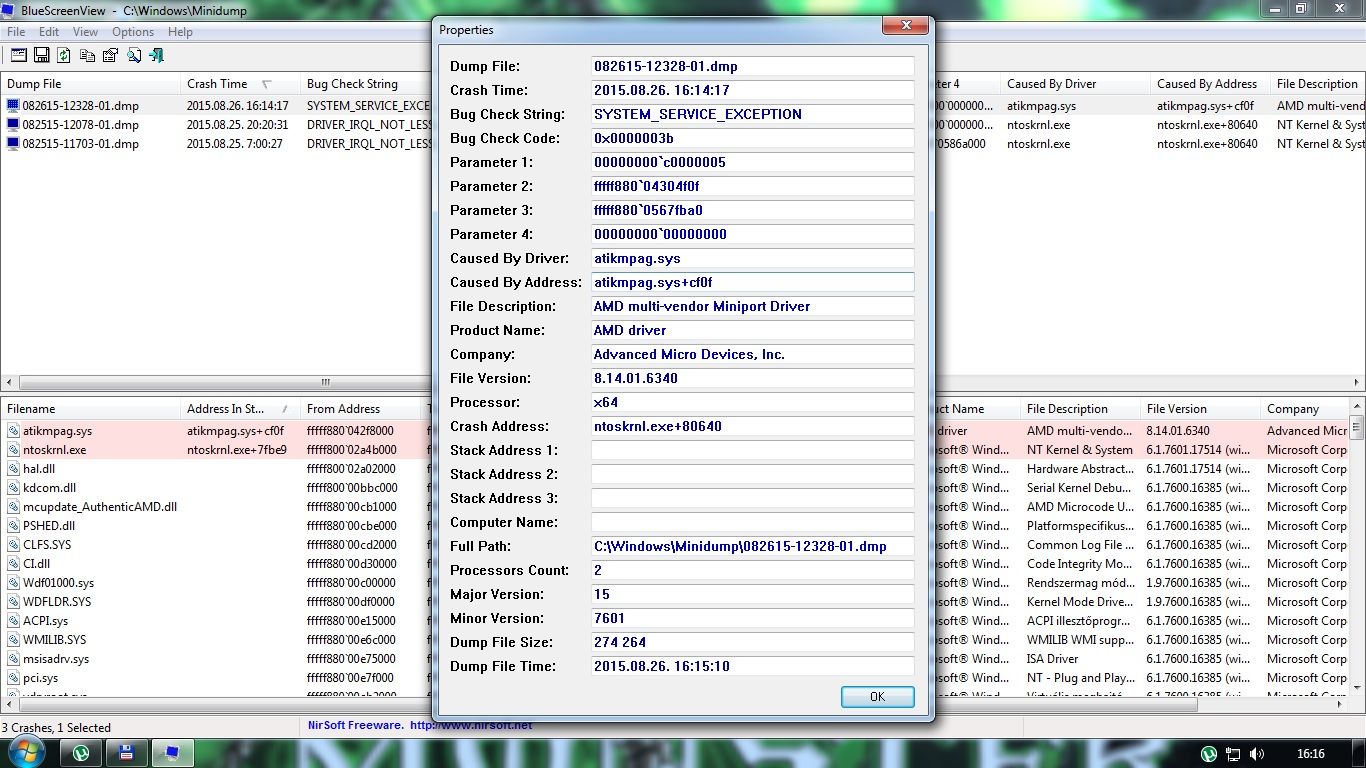Image resolution: width=1366 pixels, height=768 pixels.
Task: Close the Properties dialog with X
Action: 906,25
